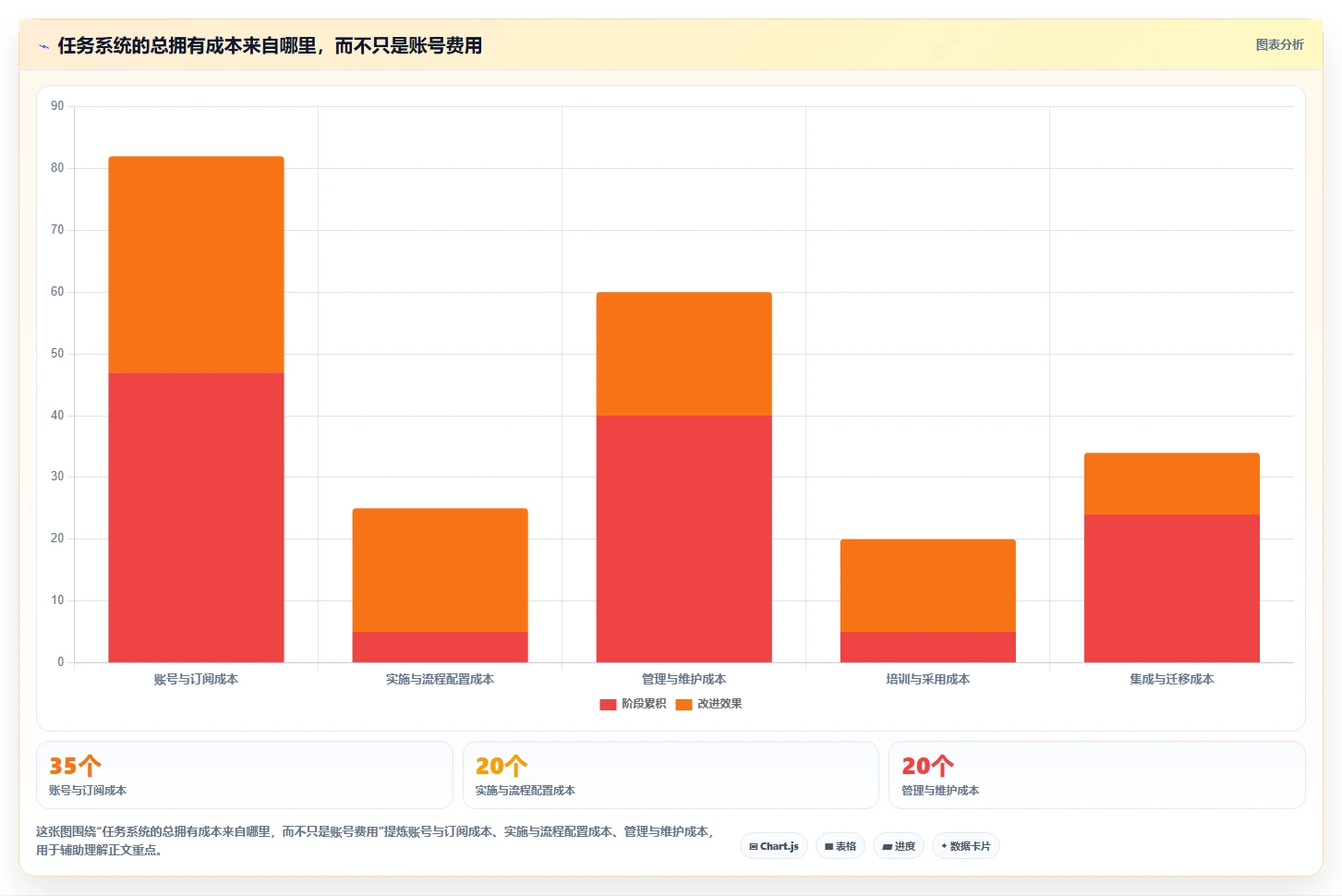Click the 图表分析 label in header

(1279, 44)
